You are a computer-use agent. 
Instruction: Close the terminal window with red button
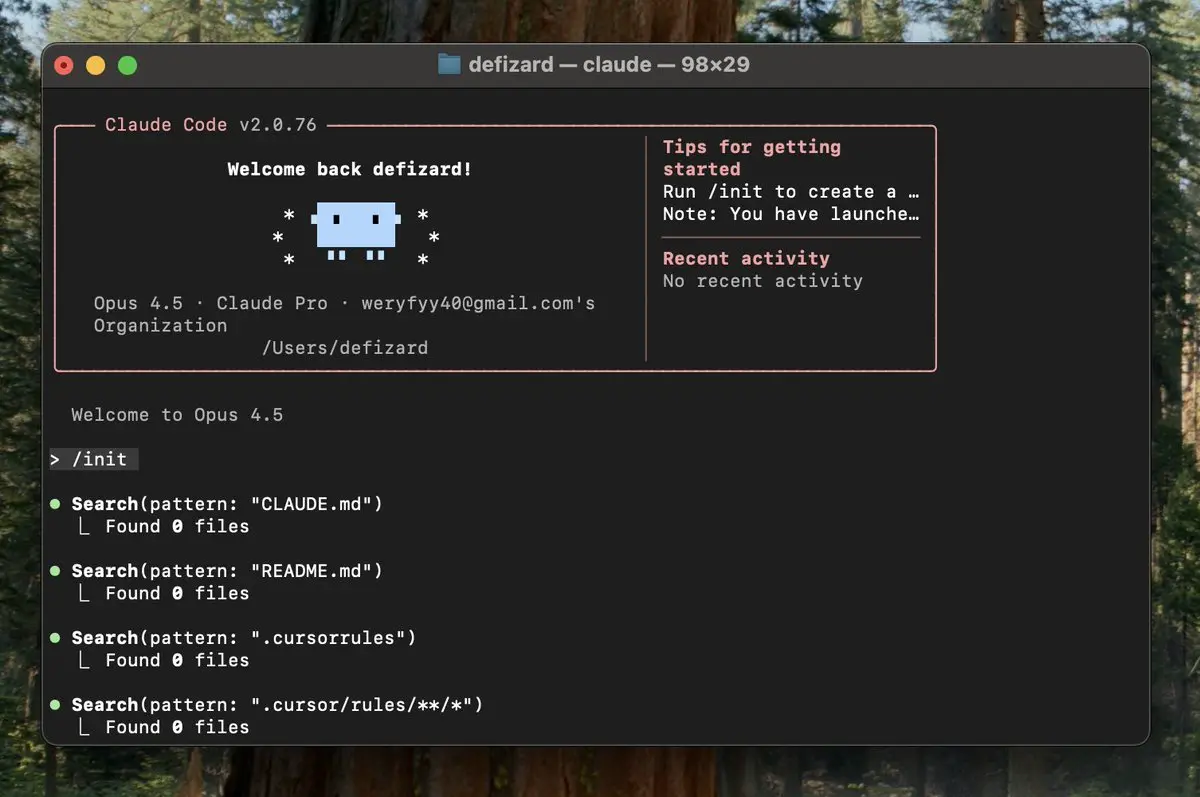point(64,66)
